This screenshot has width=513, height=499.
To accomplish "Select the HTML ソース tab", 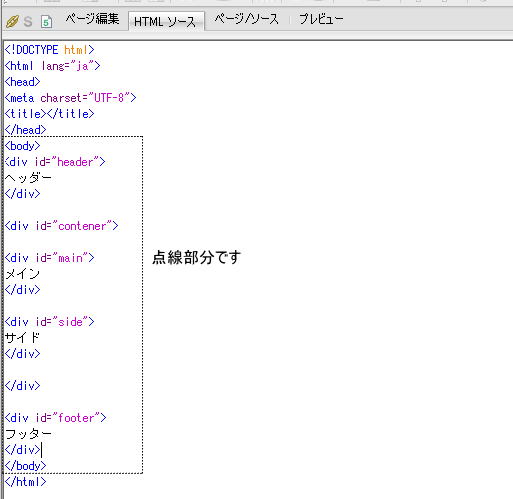I will coord(166,22).
